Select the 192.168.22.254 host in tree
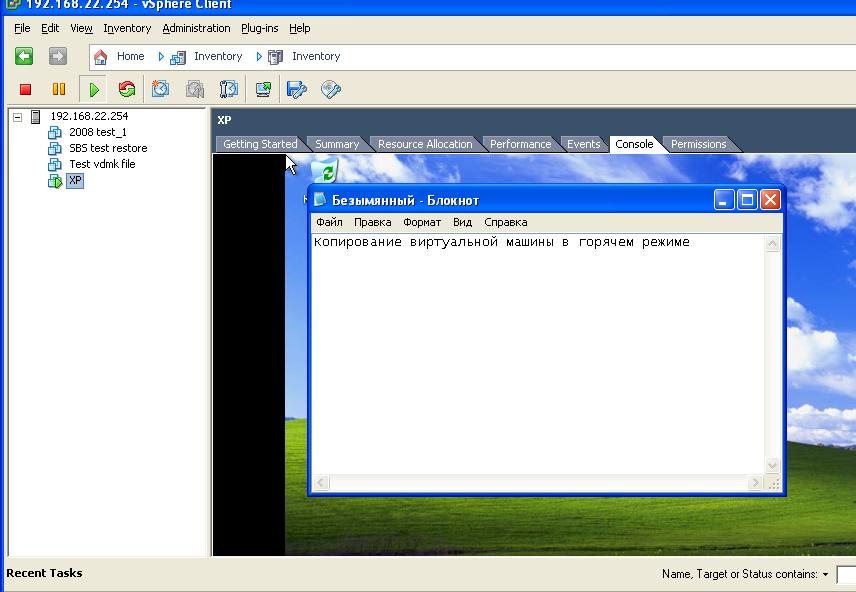This screenshot has width=856, height=592. pos(89,116)
